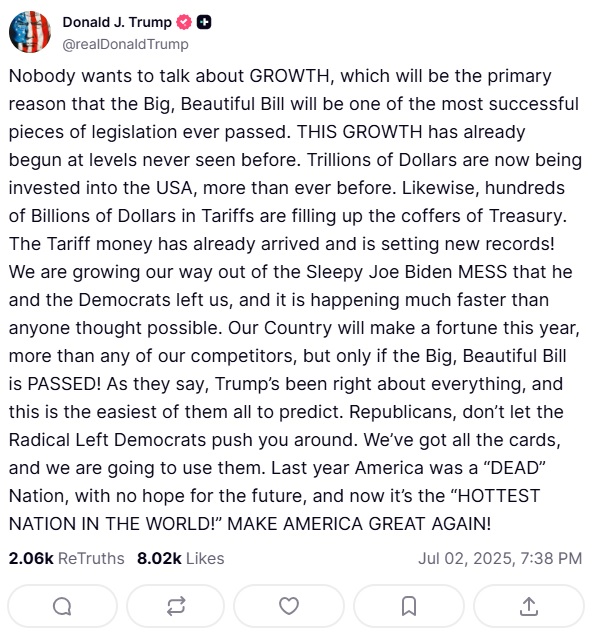Screen dimensions: 597x638
Task: Click the phrase "Sleepy Joe Biden MESS"
Action: (407, 272)
